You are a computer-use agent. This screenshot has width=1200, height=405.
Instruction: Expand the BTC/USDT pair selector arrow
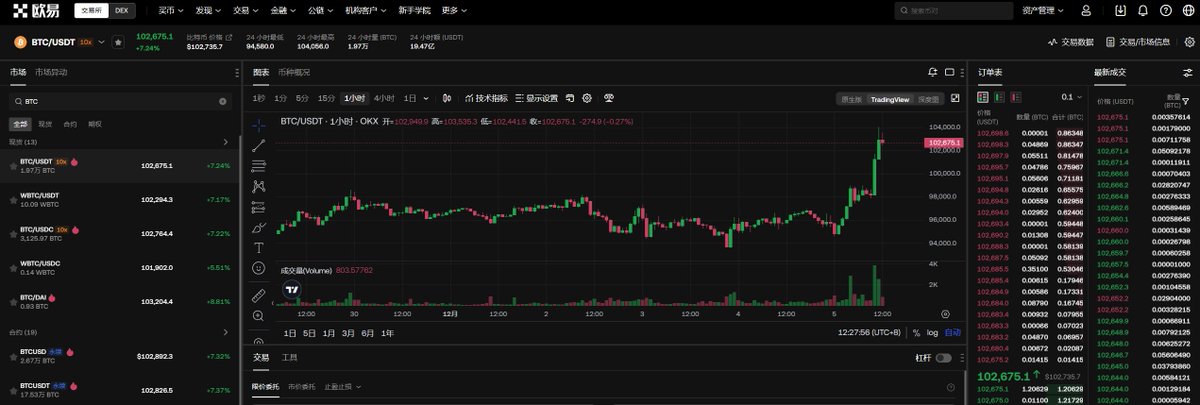tap(101, 43)
